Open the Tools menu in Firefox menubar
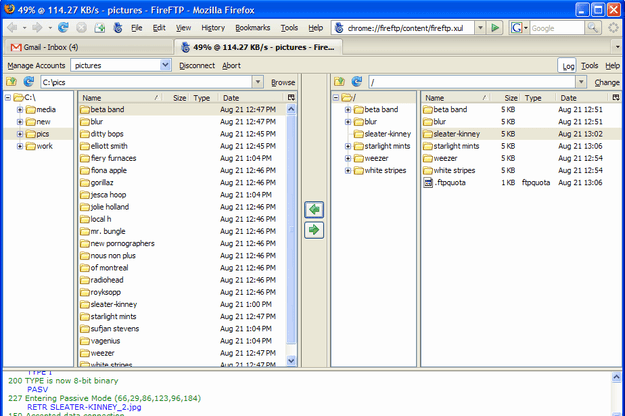The height and width of the screenshot is (416, 625). 289,28
